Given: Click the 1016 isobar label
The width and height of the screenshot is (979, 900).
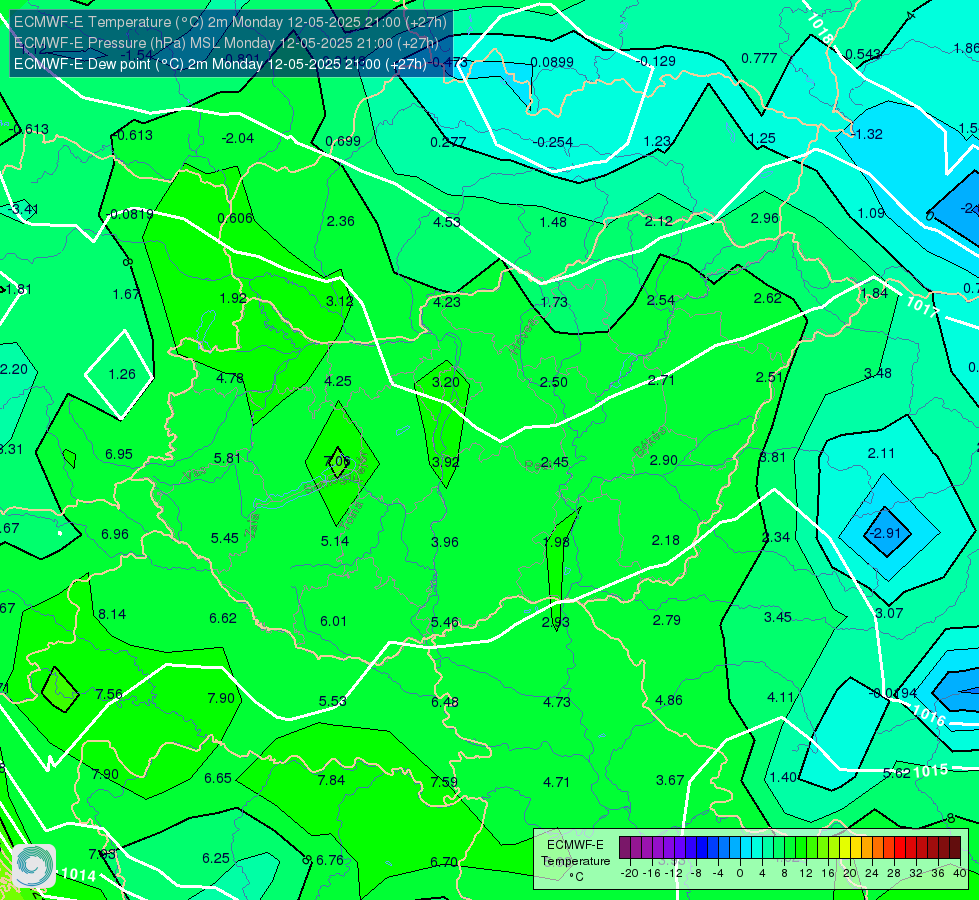Looking at the screenshot, I should (x=928, y=715).
